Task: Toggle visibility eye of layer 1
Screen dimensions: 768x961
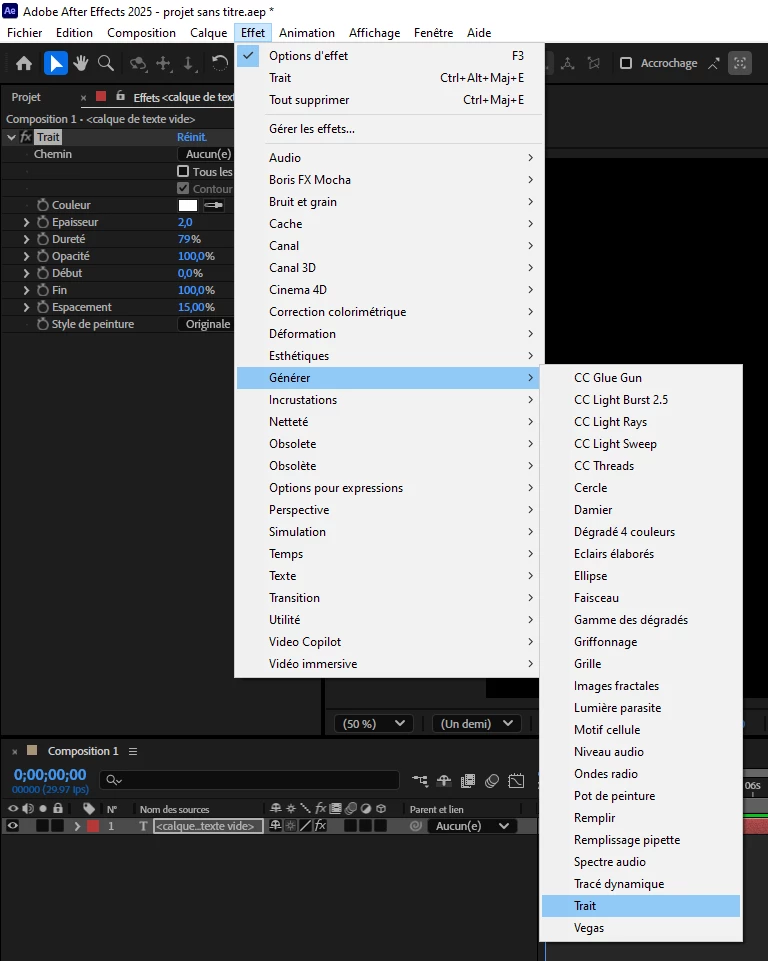Action: click(12, 826)
